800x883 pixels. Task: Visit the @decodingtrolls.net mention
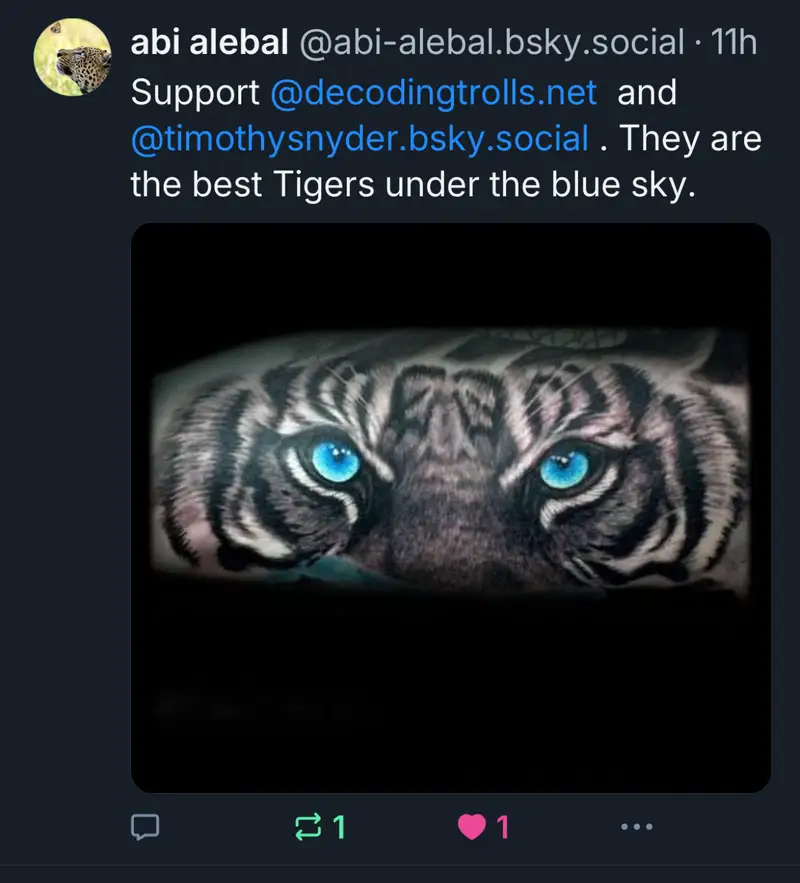pyautogui.click(x=434, y=93)
